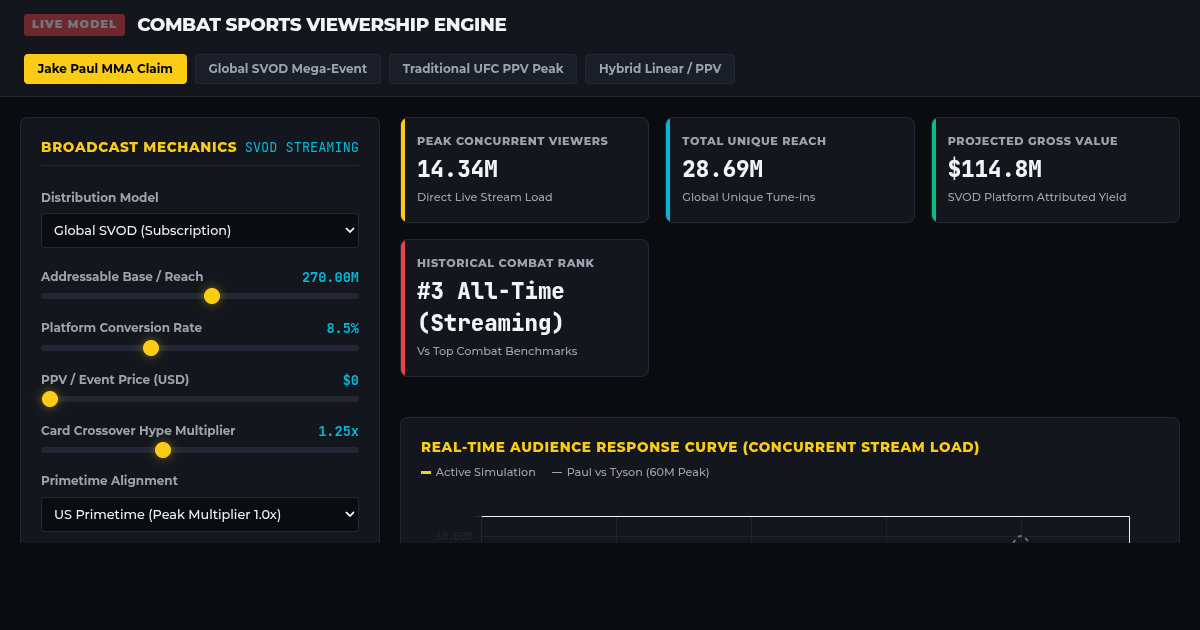The height and width of the screenshot is (630, 1200).
Task: Click the SVOD STREAMING label
Action: click(302, 147)
